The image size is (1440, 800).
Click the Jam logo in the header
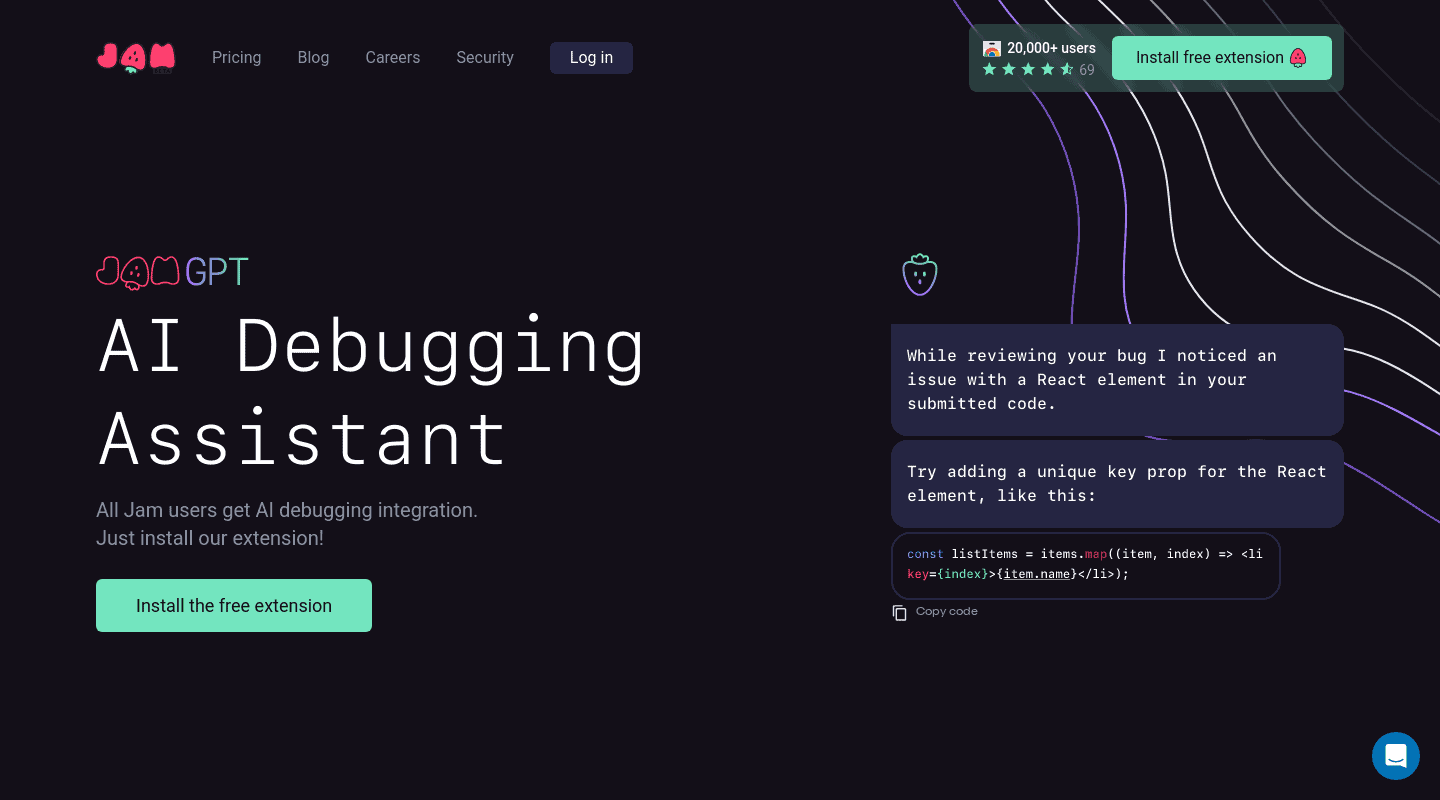[x=136, y=58]
